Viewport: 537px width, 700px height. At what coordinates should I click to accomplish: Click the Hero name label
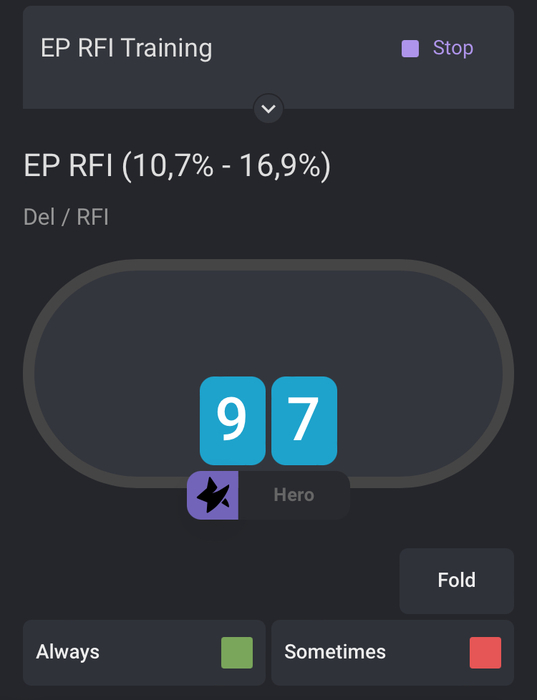(x=294, y=495)
